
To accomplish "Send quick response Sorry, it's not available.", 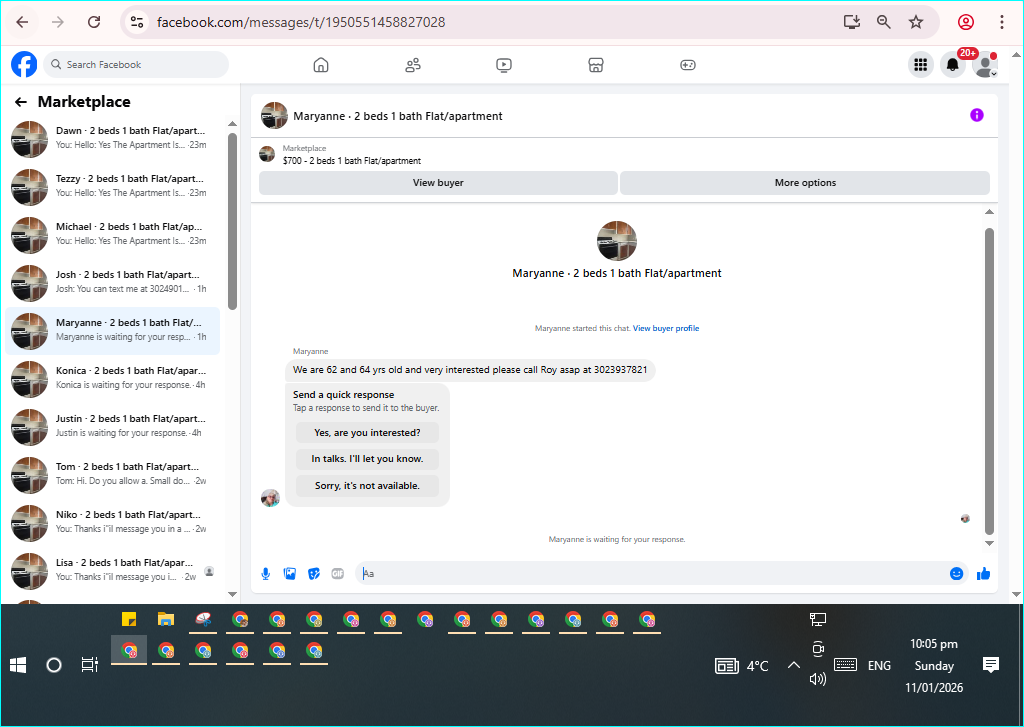I will [x=367, y=485].
